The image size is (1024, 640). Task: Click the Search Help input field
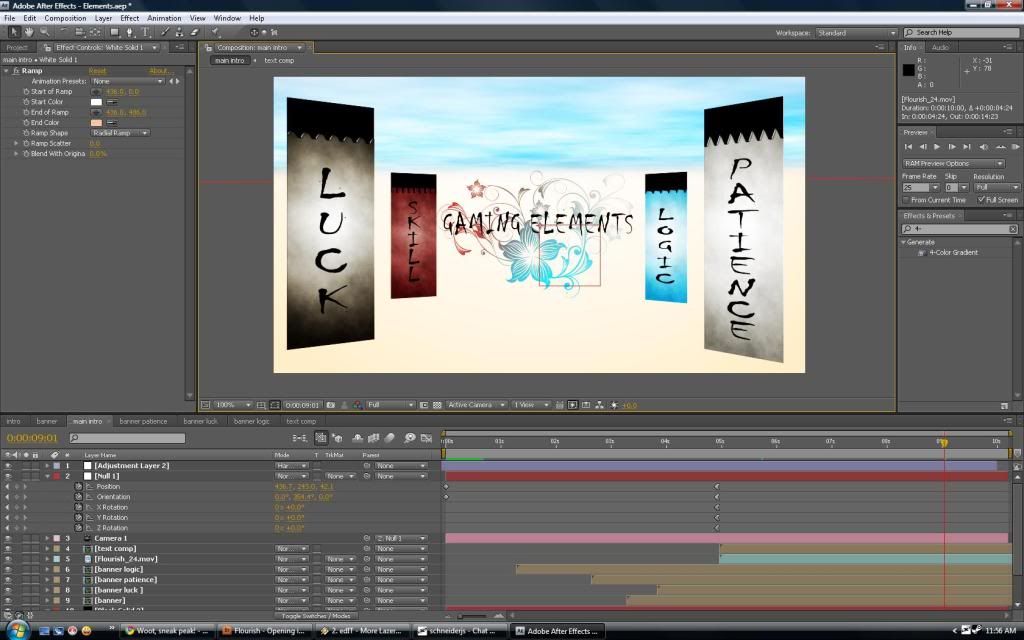tap(963, 33)
